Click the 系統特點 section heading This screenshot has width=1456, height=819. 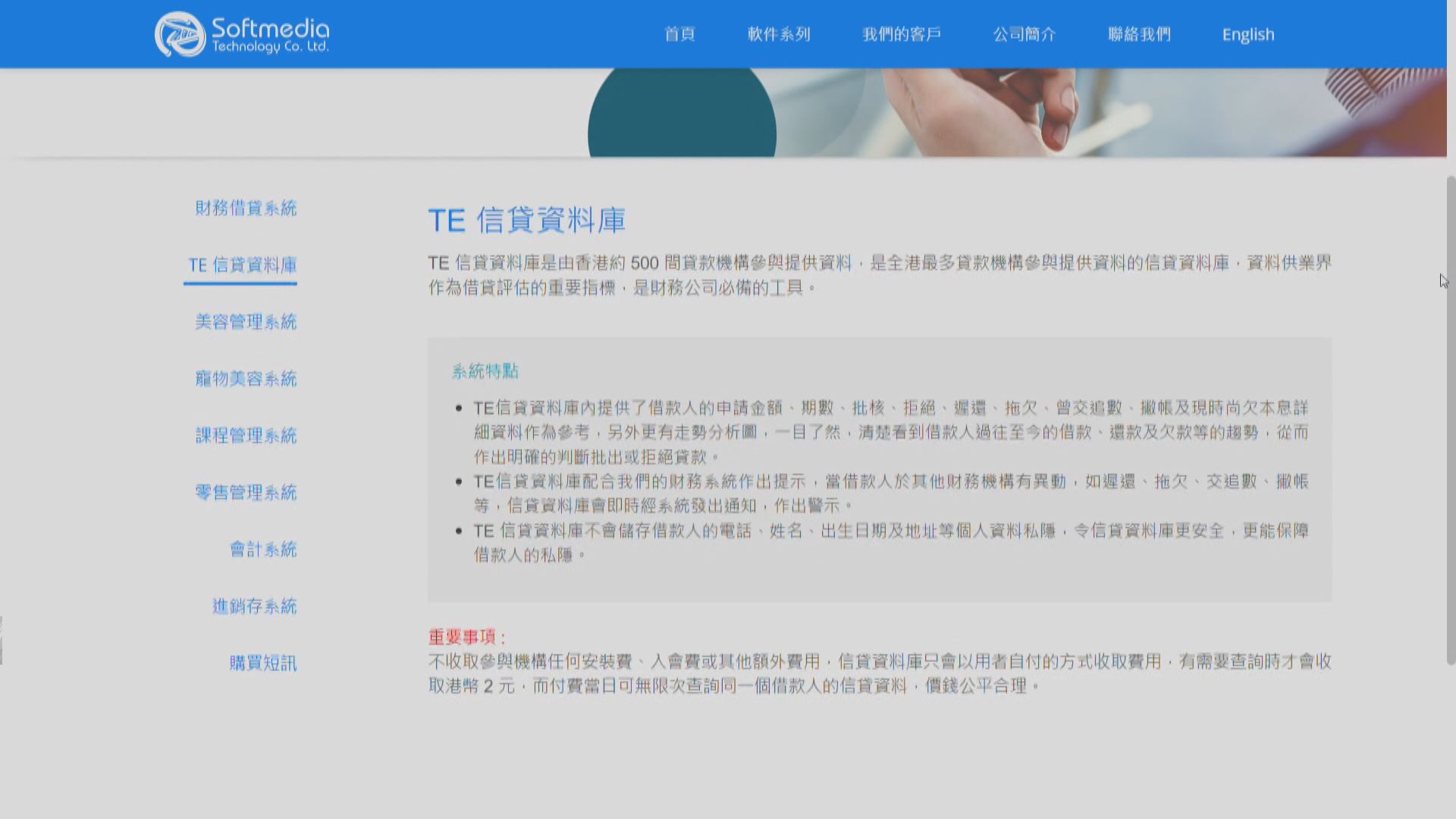click(x=485, y=371)
